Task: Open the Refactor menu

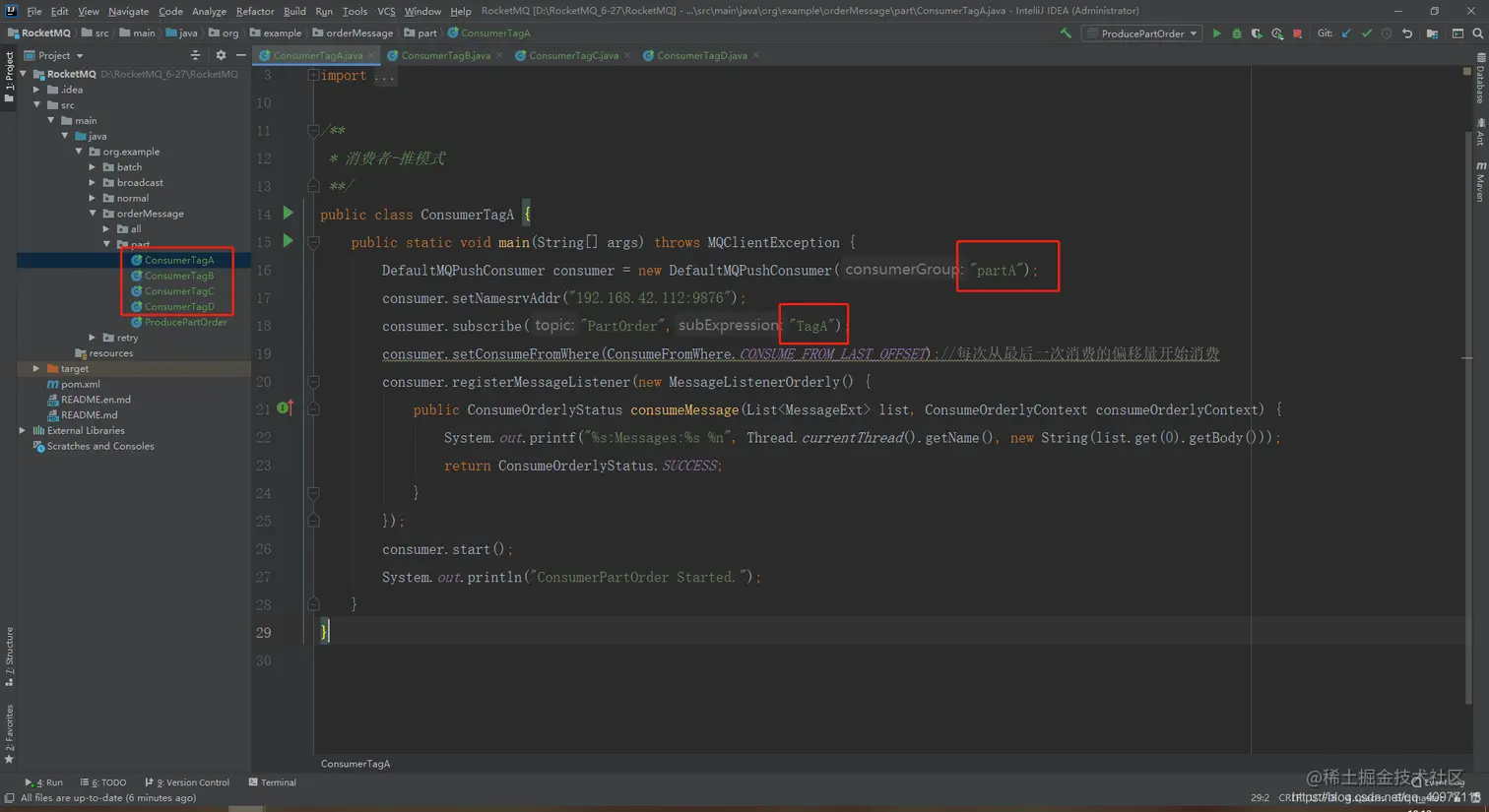Action: pos(255,11)
